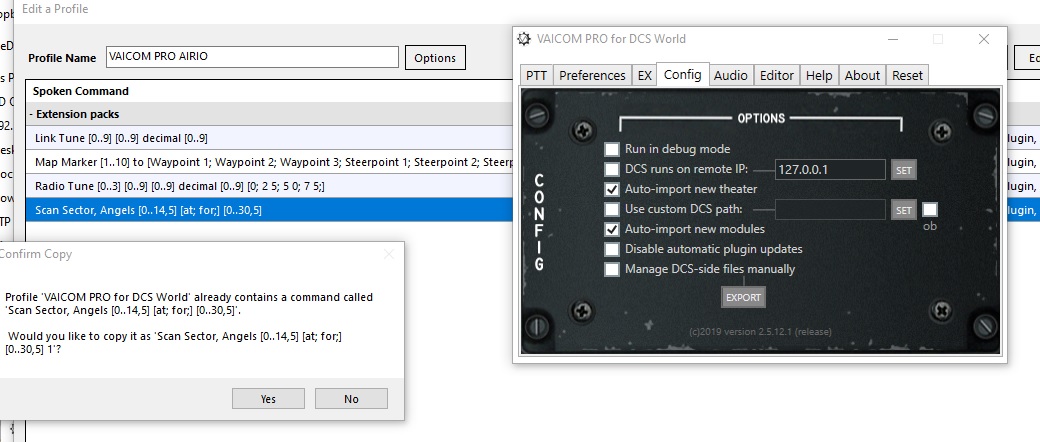
Task: Click No in Confirm Copy dialog
Action: click(351, 399)
